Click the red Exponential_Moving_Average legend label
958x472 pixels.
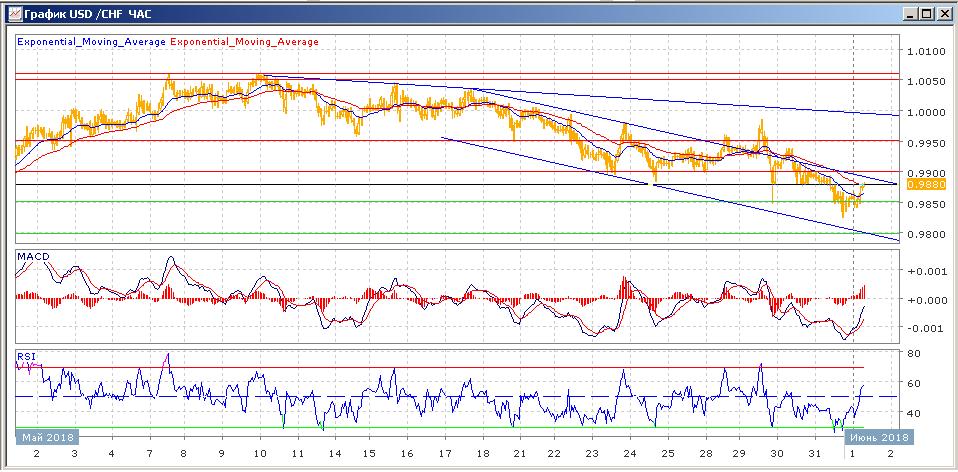coord(245,42)
